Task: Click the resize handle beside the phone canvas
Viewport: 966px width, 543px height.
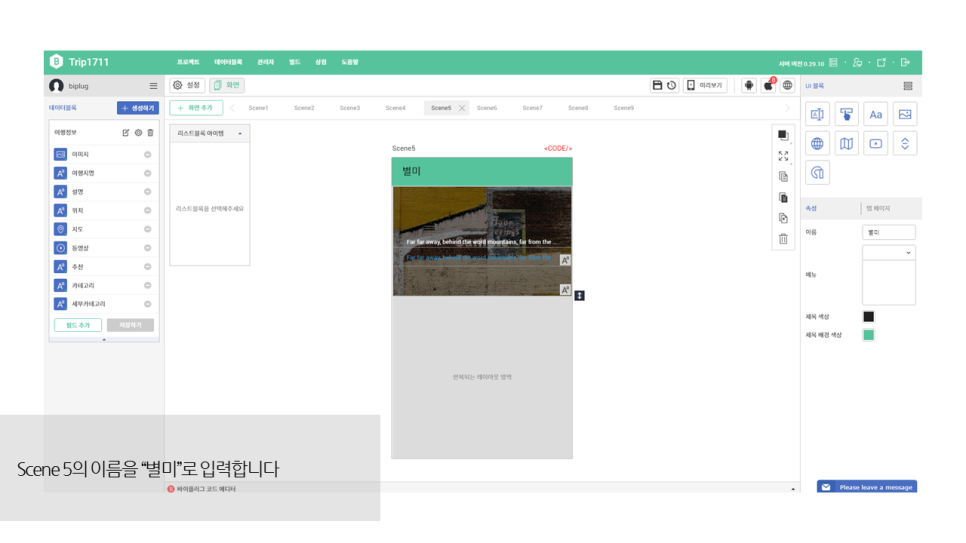Action: (x=579, y=296)
